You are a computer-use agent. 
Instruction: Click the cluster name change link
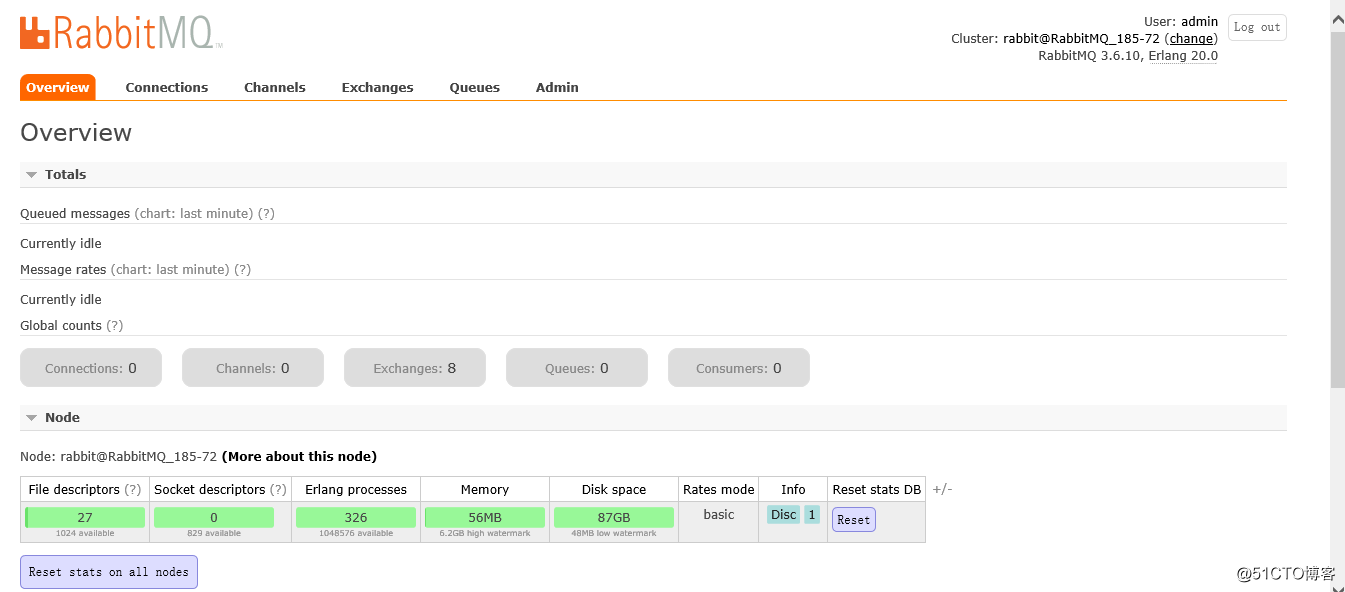pos(1191,39)
